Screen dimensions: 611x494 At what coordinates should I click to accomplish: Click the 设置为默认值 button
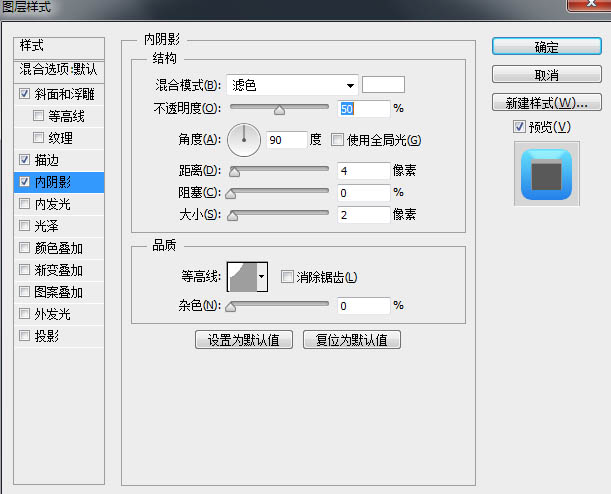point(244,340)
